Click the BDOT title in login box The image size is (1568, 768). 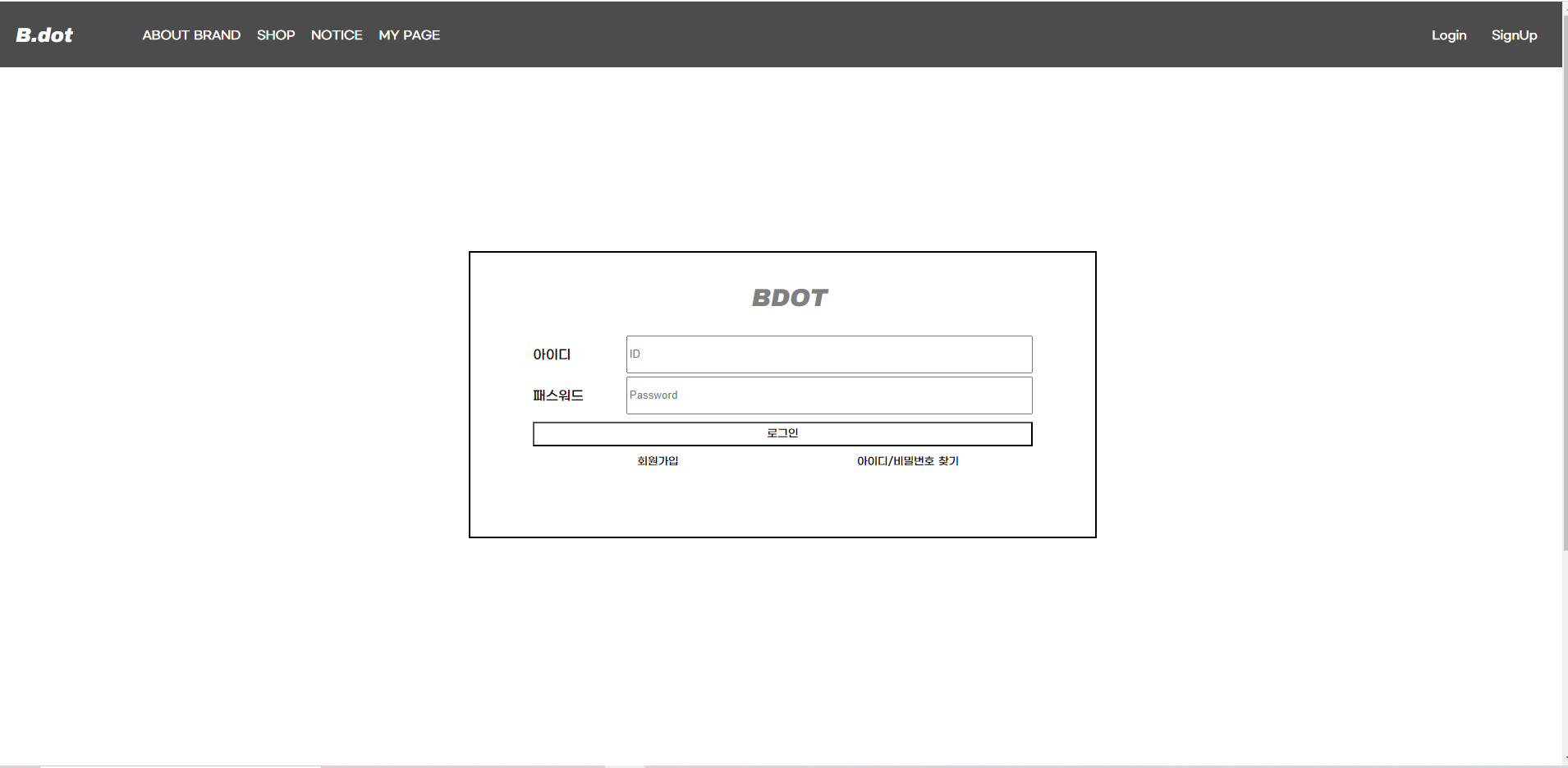tap(790, 298)
